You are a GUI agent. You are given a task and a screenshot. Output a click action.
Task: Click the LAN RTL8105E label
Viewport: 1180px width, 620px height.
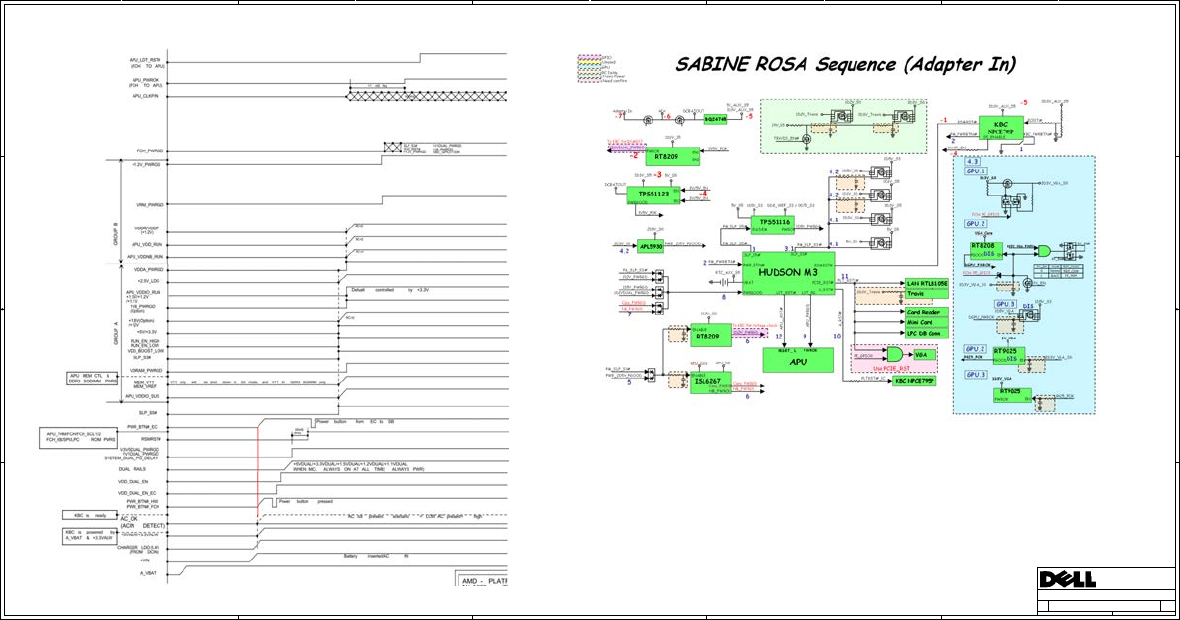tap(927, 284)
